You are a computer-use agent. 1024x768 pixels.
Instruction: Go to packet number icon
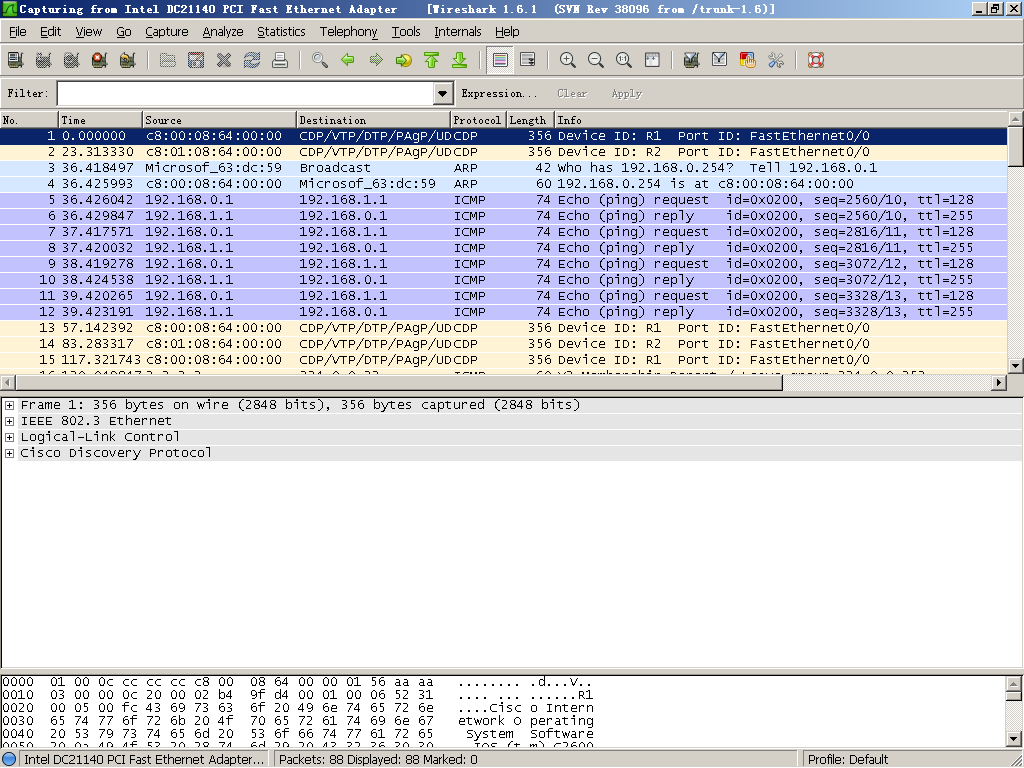pyautogui.click(x=404, y=60)
